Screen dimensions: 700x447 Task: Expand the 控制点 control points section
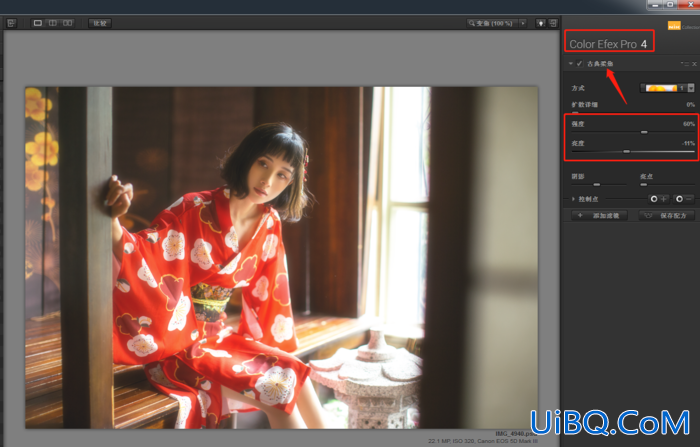573,199
